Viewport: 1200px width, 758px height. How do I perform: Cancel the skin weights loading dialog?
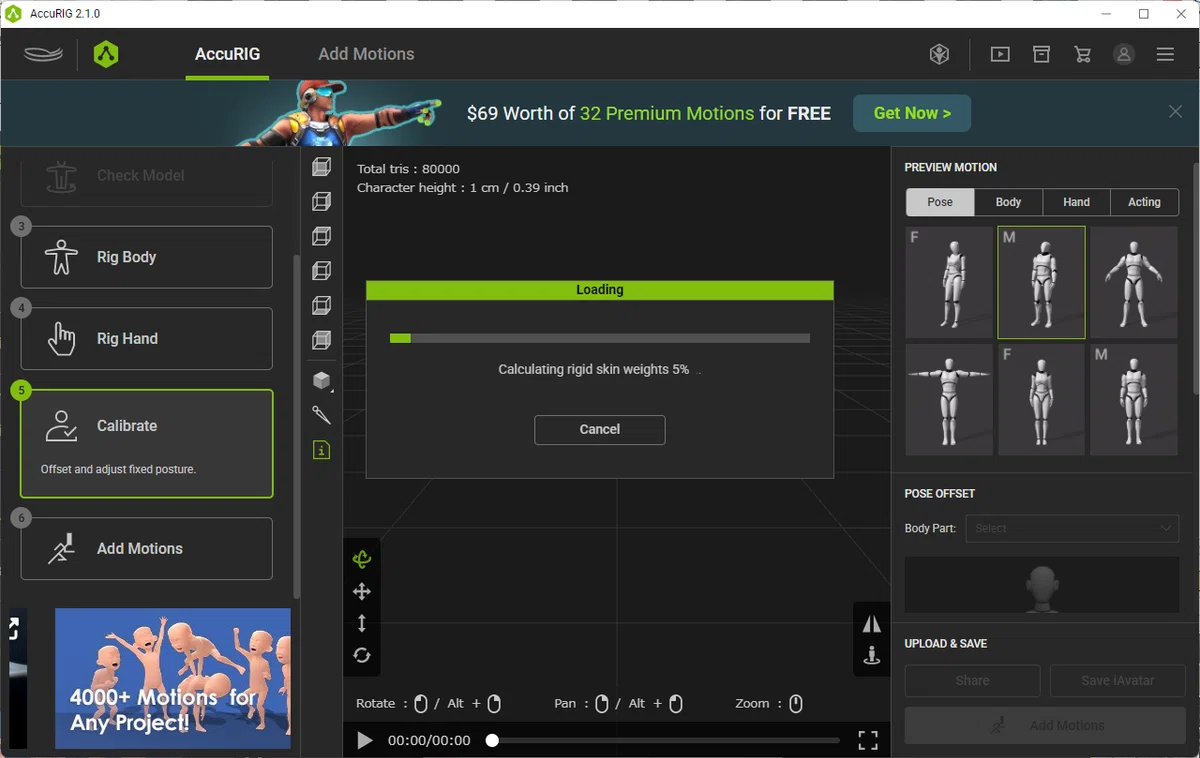[x=600, y=429]
